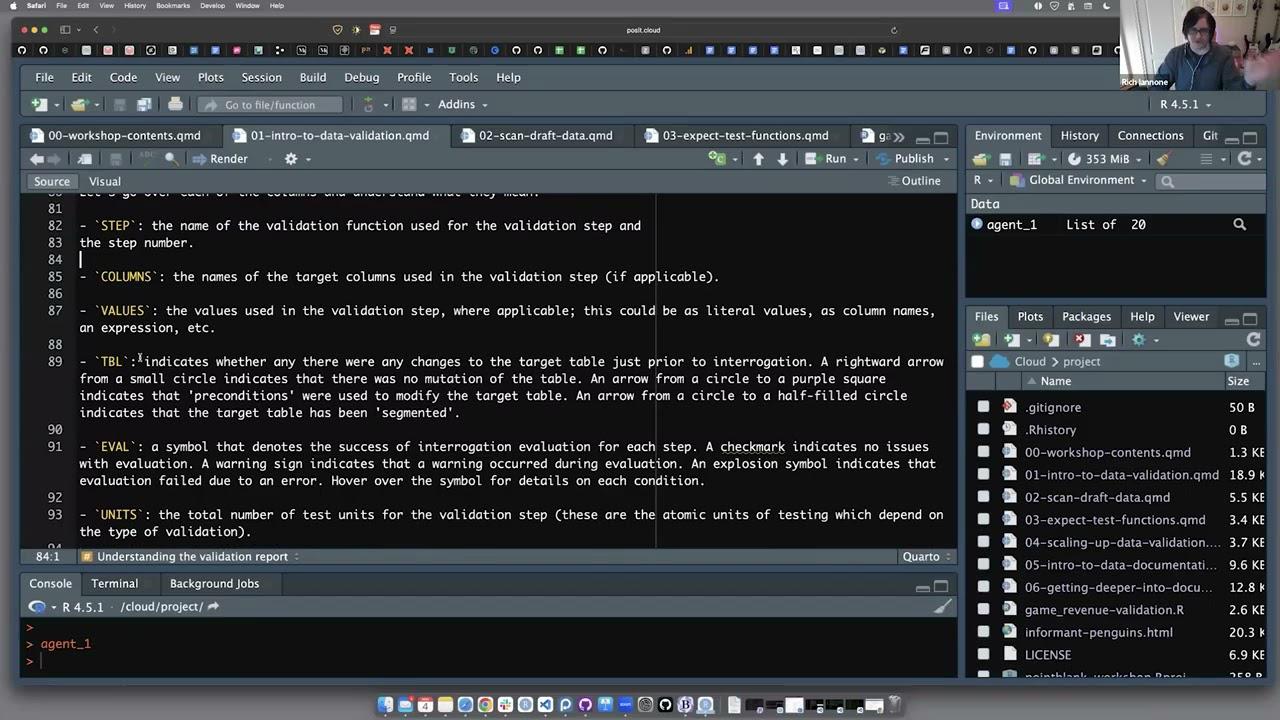Open the Global Environment selector dropdown
1280x720 pixels.
coord(1081,180)
